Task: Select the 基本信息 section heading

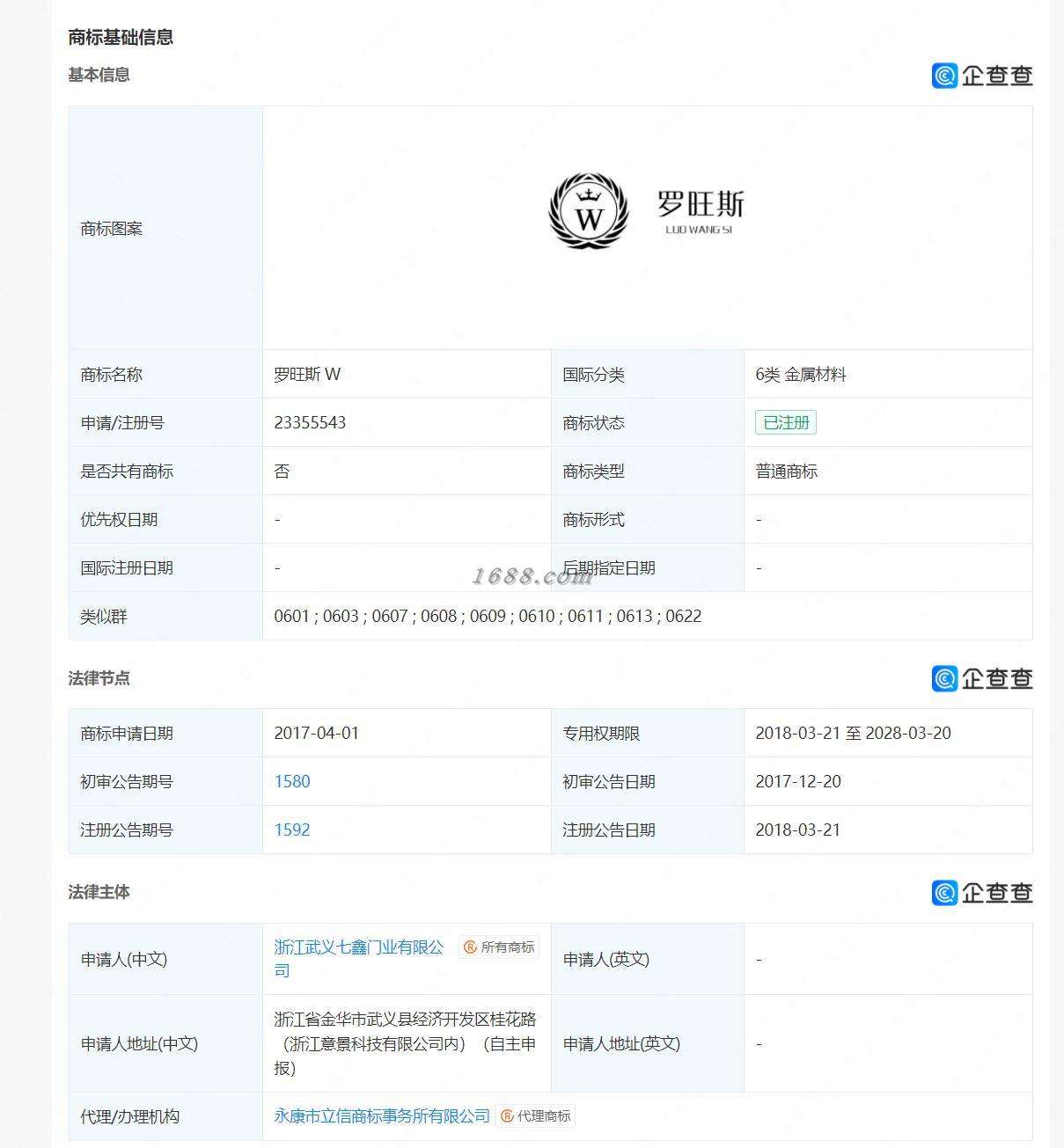Action: point(99,75)
